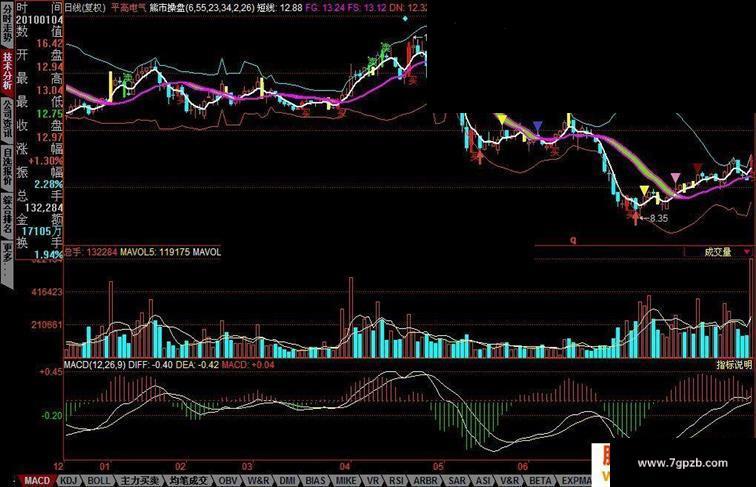Click the cyan diamond marker atop chart
Image resolution: width=756 pixels, height=487 pixels.
pos(405,19)
